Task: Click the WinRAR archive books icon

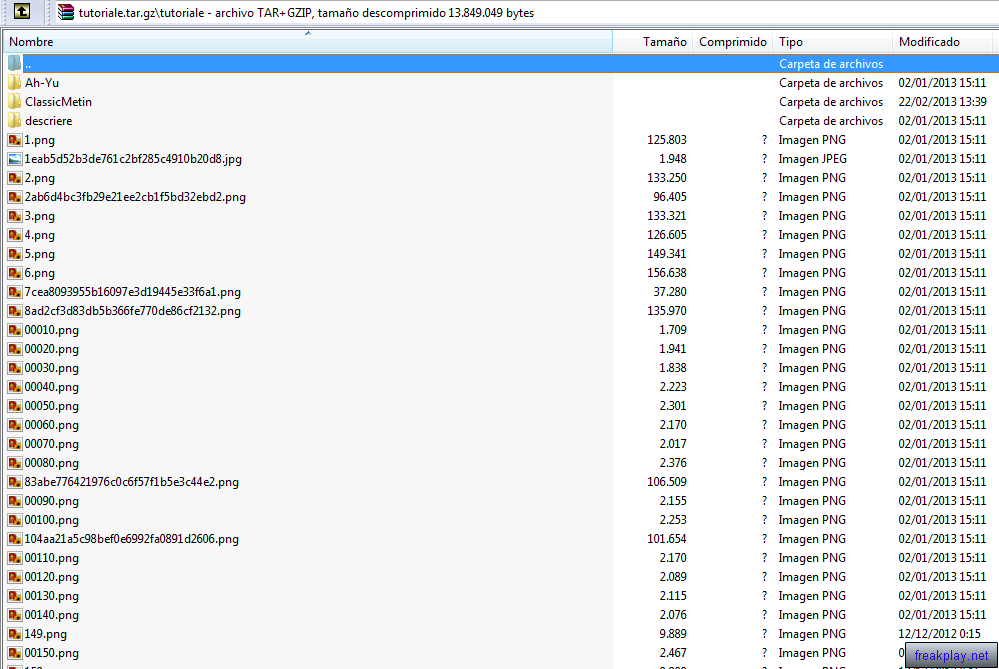Action: 66,12
